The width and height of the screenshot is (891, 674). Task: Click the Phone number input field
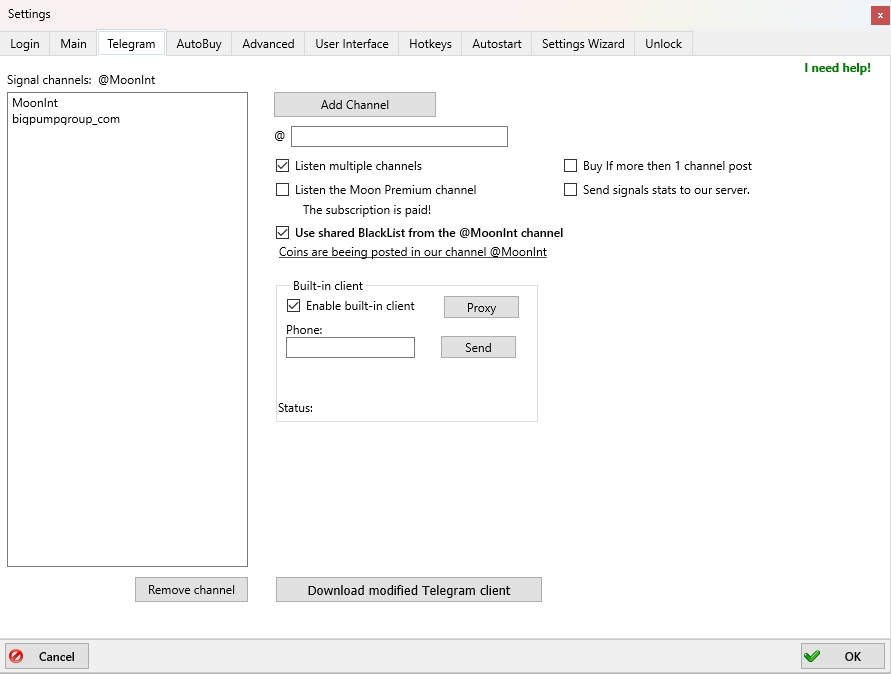[x=350, y=347]
